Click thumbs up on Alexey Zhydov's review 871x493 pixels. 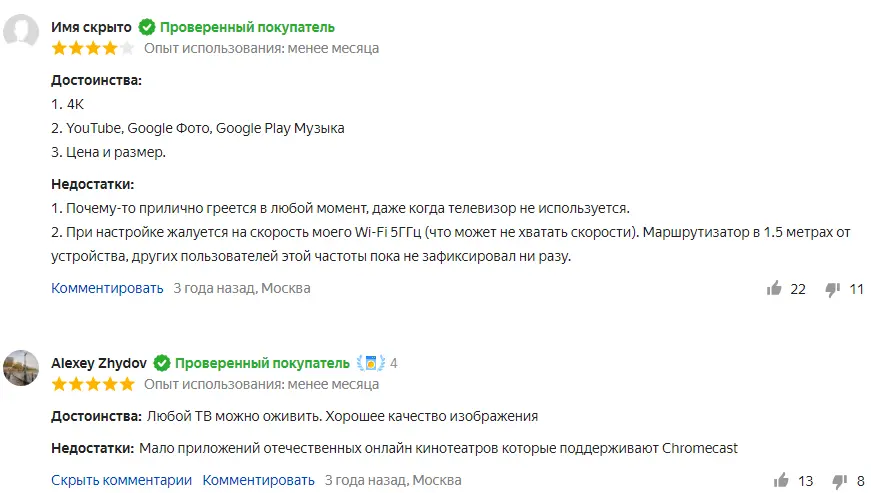(x=780, y=480)
